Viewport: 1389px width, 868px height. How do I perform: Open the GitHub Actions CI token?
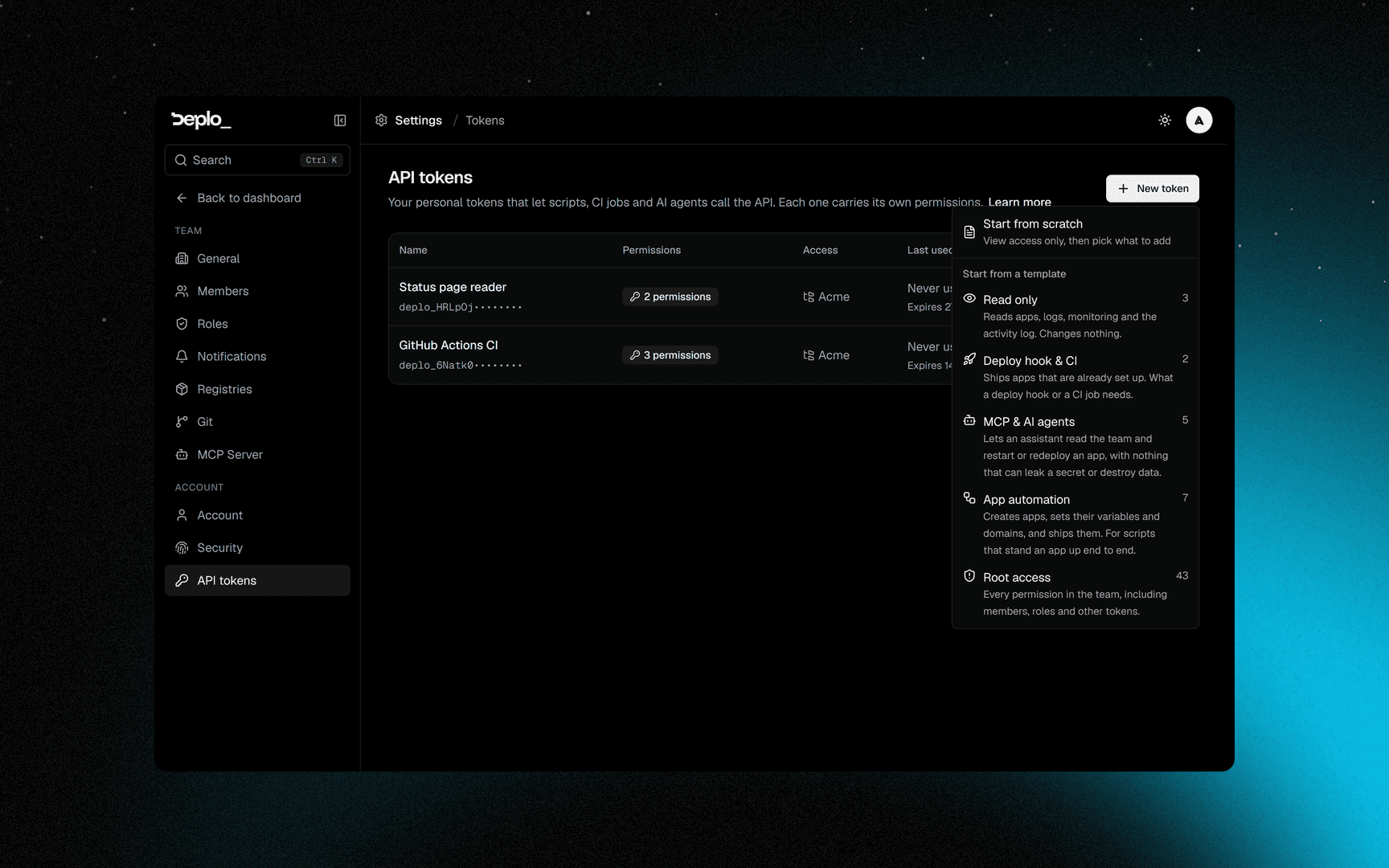[x=449, y=346]
